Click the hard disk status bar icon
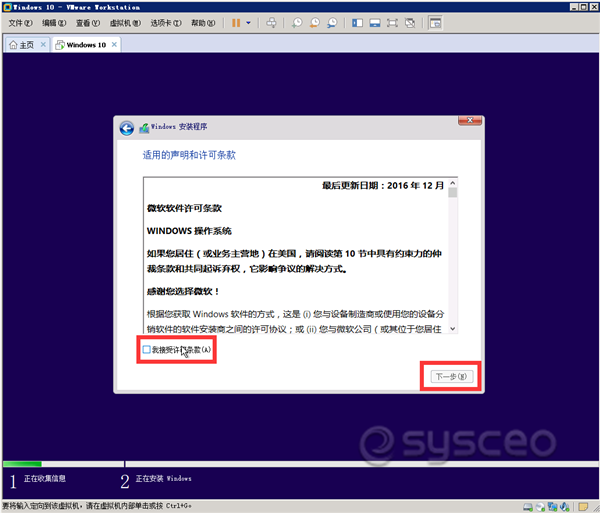 [528, 507]
